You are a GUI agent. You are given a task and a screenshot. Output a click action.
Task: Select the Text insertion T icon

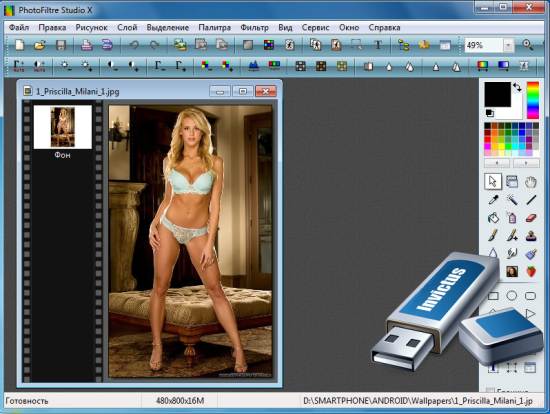point(378,45)
